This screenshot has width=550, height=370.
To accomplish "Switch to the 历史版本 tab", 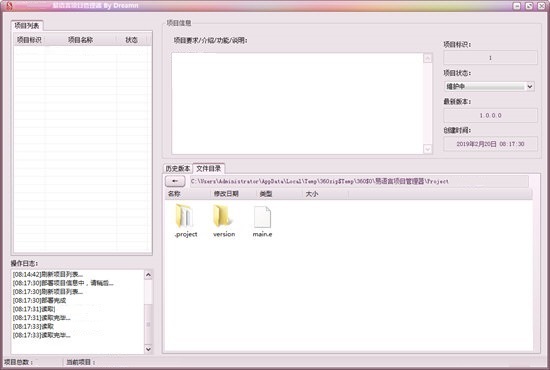I will (178, 169).
